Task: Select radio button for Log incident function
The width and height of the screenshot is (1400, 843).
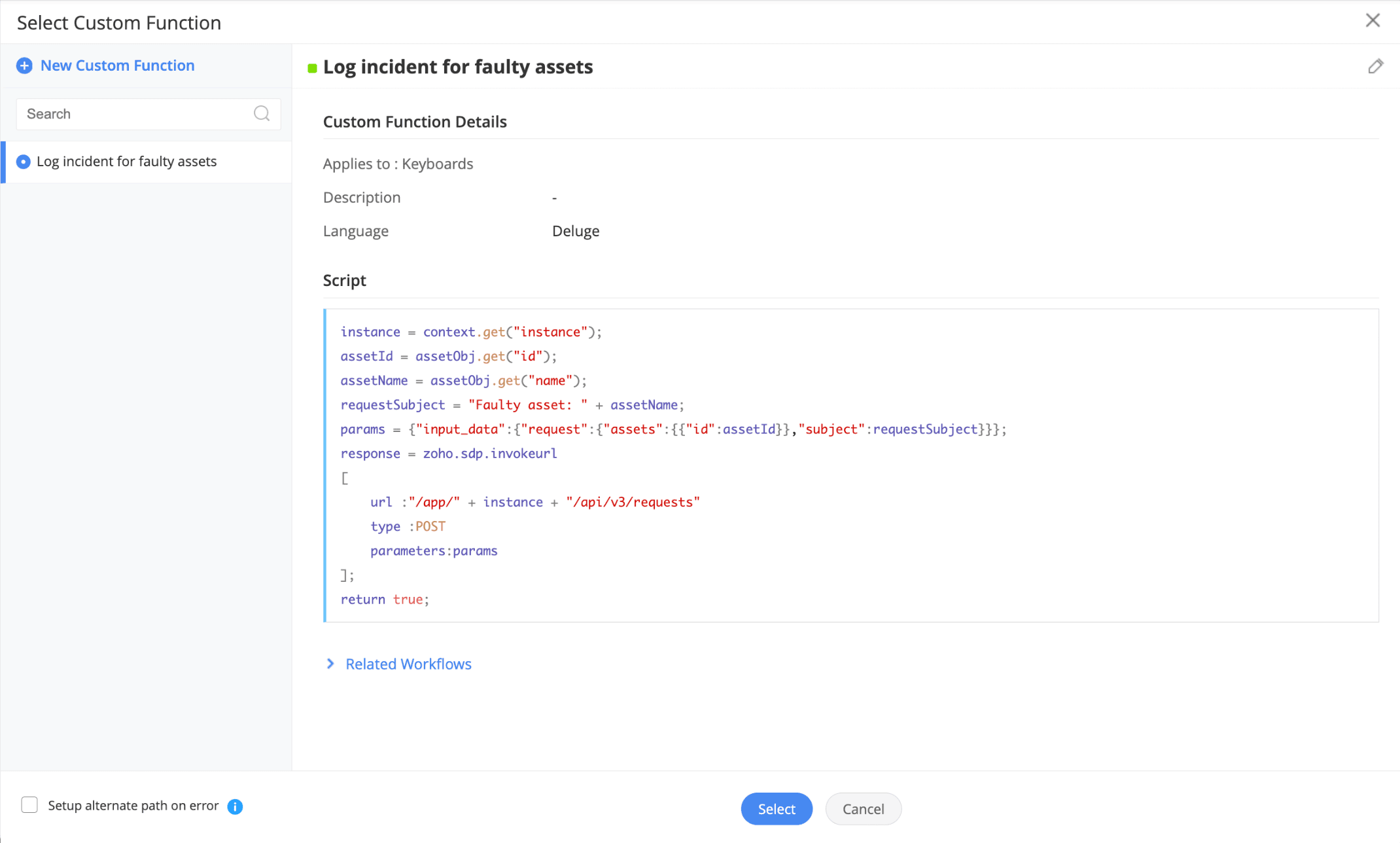Action: point(24,162)
